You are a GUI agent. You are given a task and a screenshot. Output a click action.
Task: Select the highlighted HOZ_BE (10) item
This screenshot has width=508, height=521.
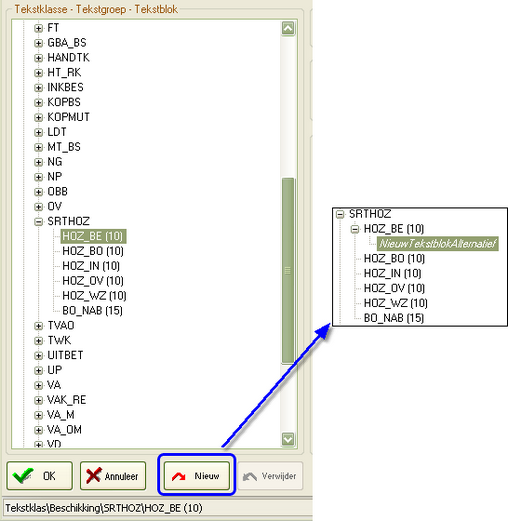93,236
